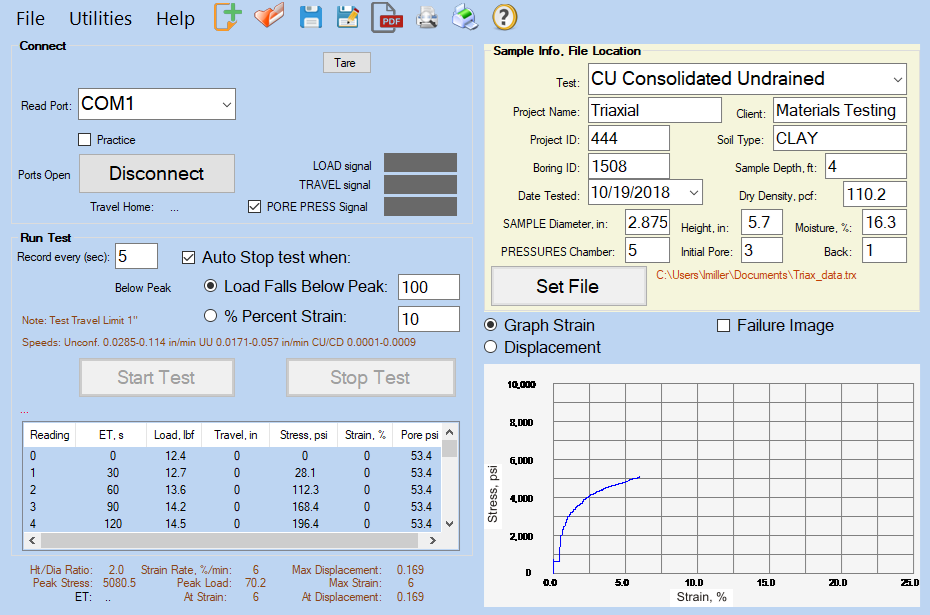The height and width of the screenshot is (615, 930).
Task: Click the Stress, psi column header
Action: [x=304, y=435]
